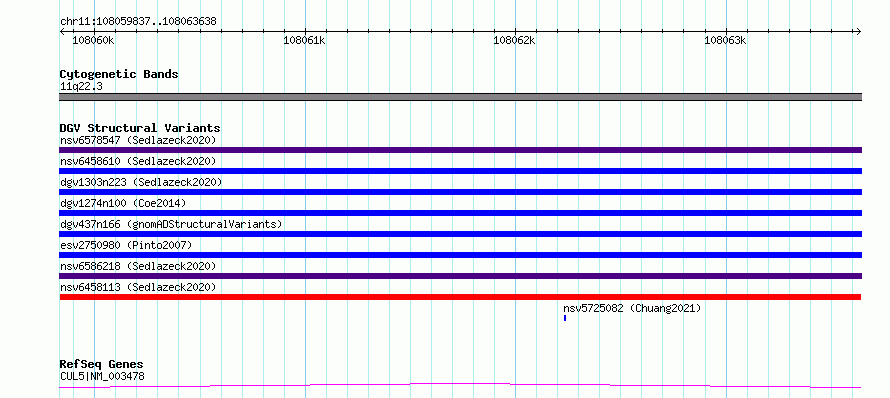Select the blue bar under dgv1274n100
Screen dimensions: 890x398
[x=460, y=213]
